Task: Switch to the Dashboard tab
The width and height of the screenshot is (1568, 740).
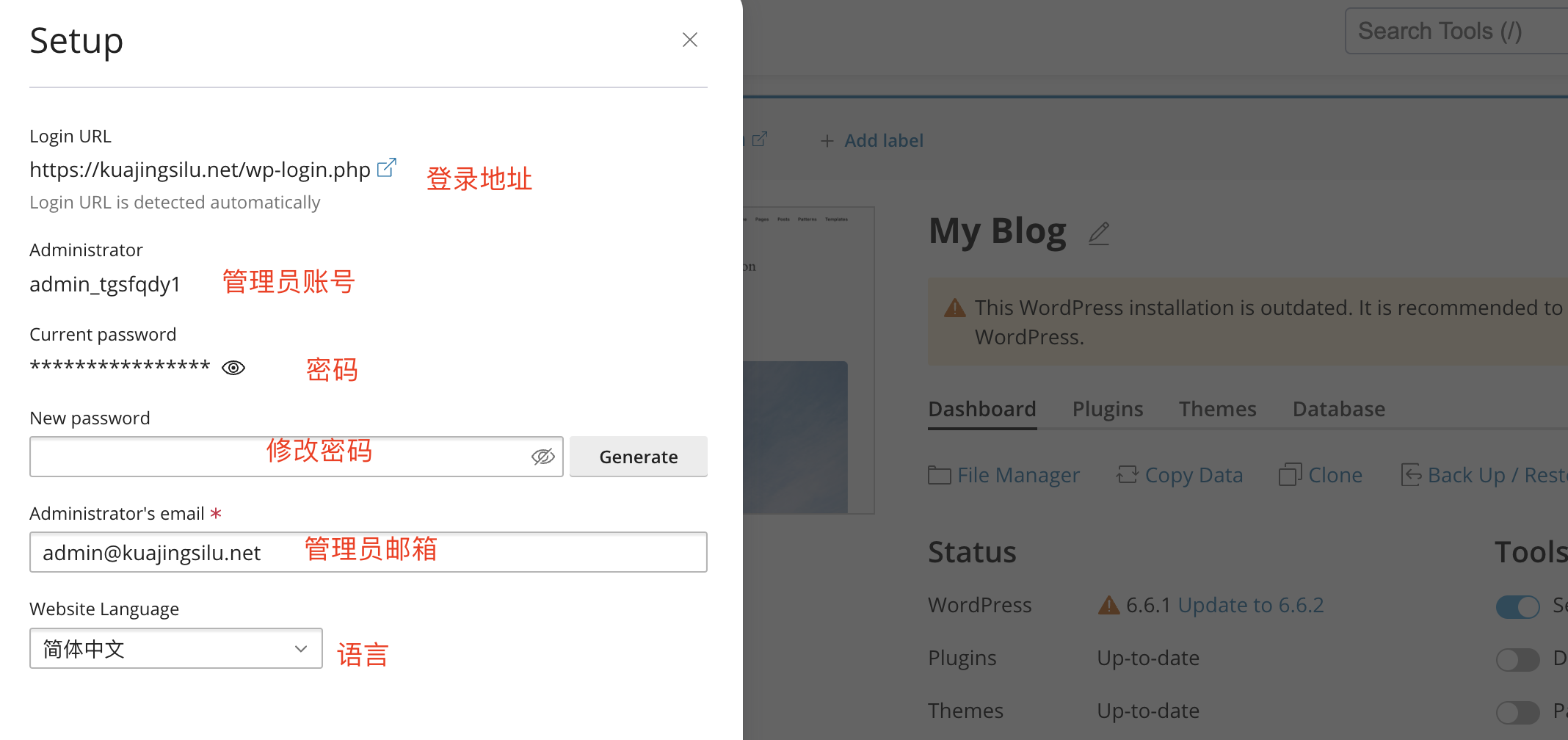Action: (982, 409)
